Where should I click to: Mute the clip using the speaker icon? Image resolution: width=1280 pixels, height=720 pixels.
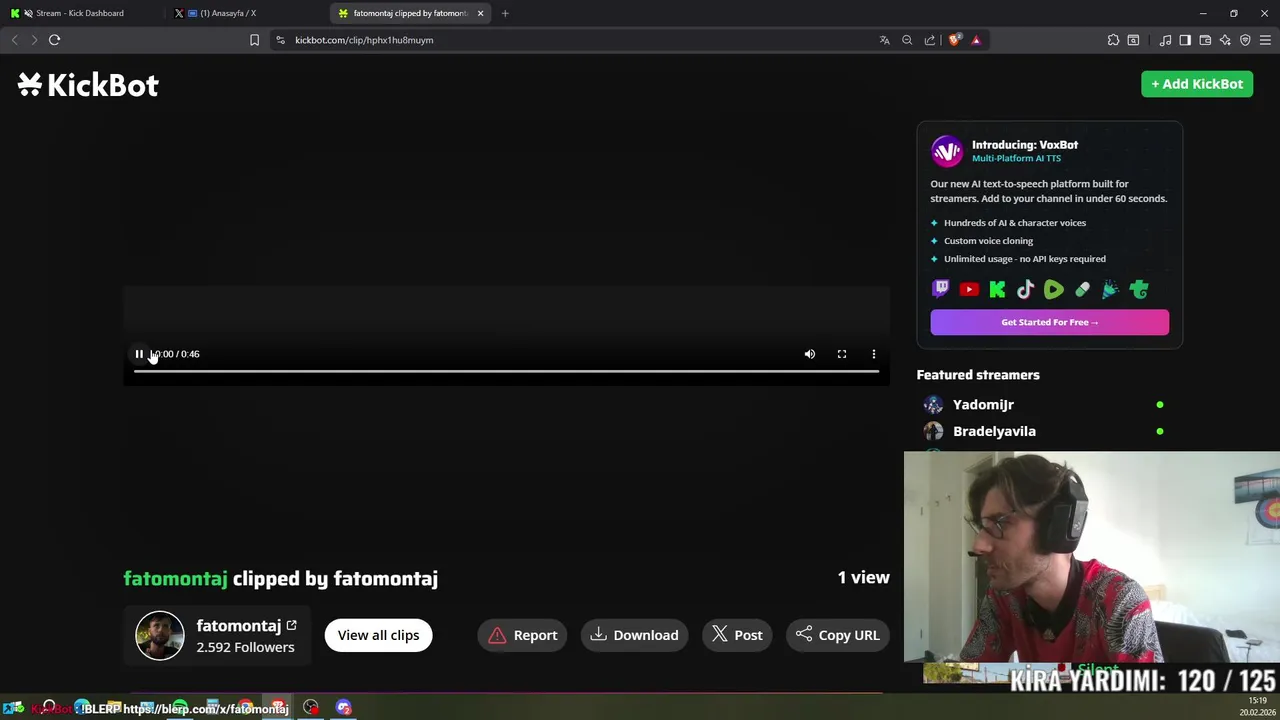point(810,354)
